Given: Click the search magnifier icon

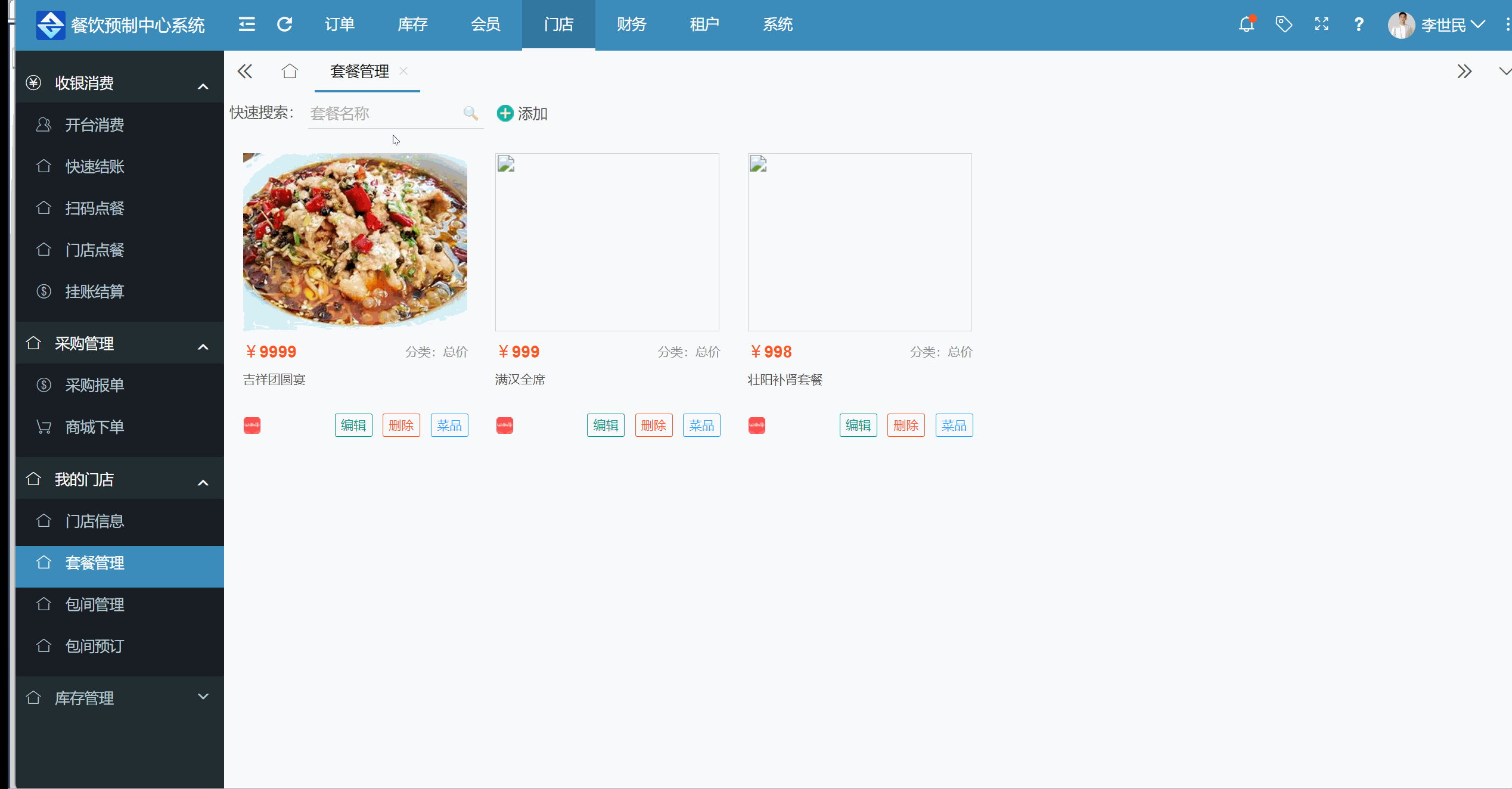Looking at the screenshot, I should pos(470,113).
